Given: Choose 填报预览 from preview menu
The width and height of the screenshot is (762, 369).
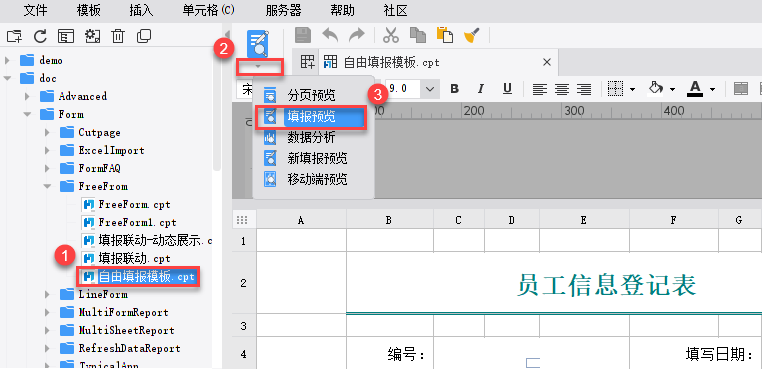Looking at the screenshot, I should pyautogui.click(x=313, y=116).
